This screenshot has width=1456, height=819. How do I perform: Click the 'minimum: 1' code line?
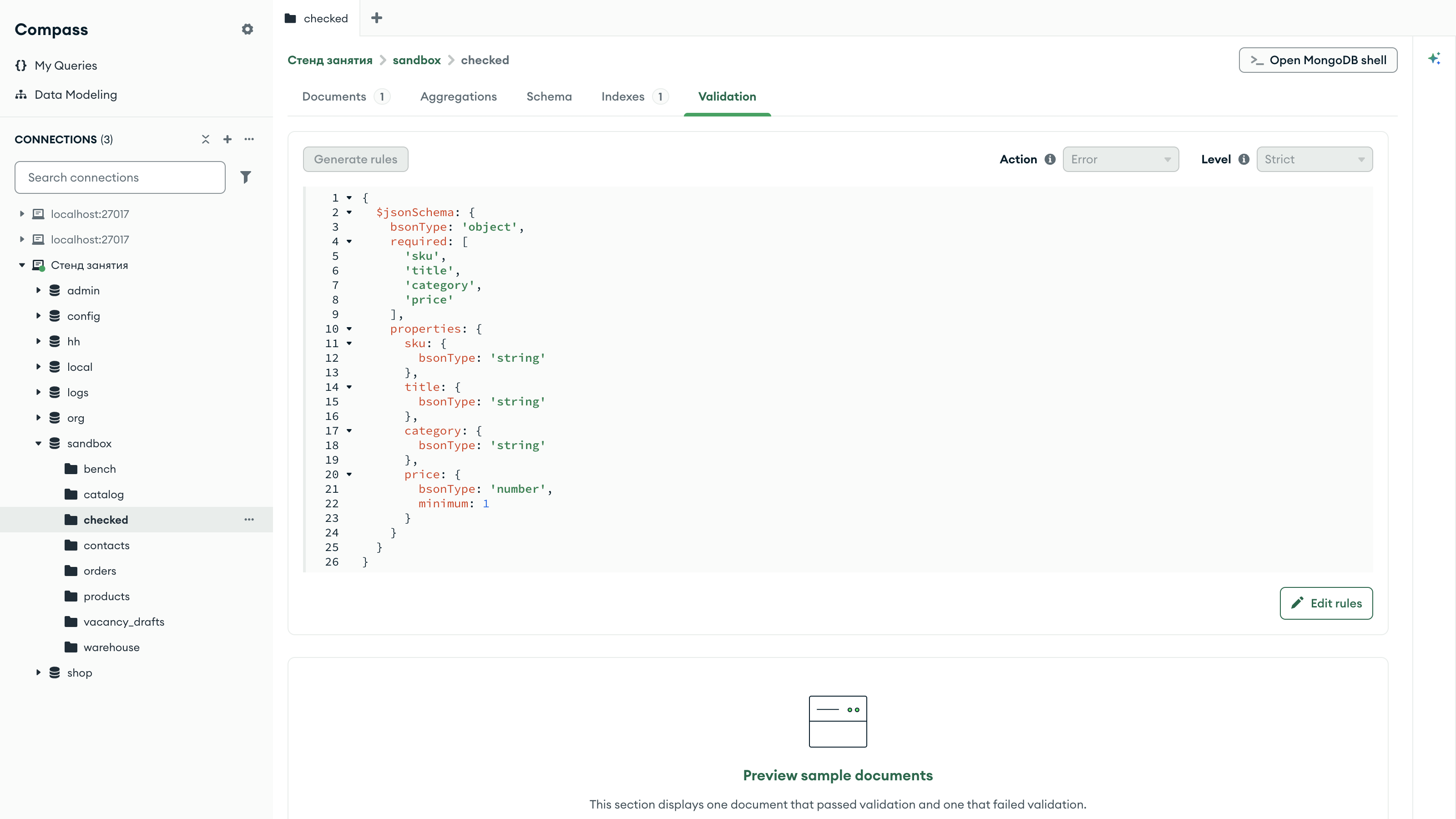[453, 504]
